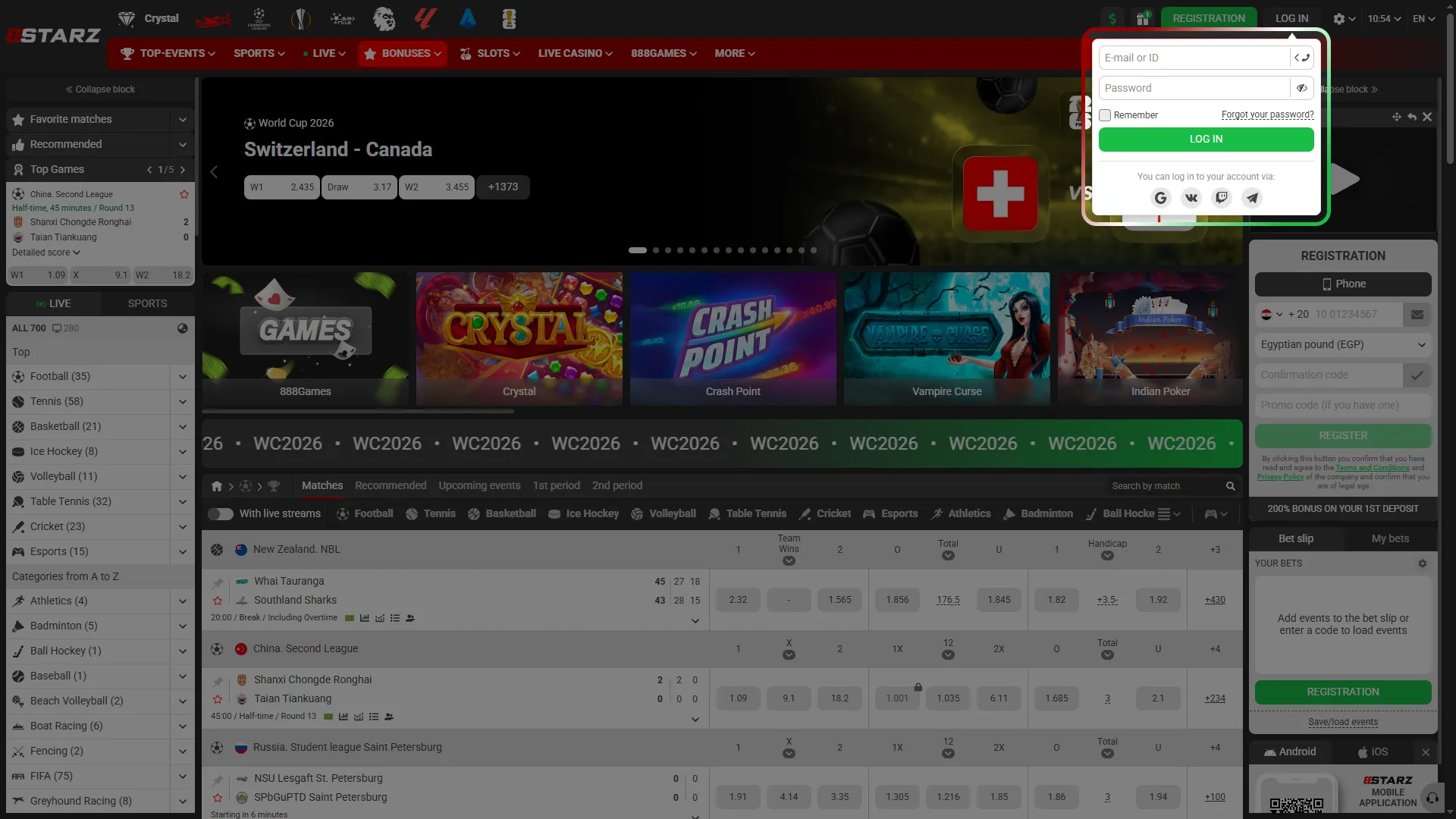
Task: Click the trophy icon in matches breadcrumb
Action: 274,486
